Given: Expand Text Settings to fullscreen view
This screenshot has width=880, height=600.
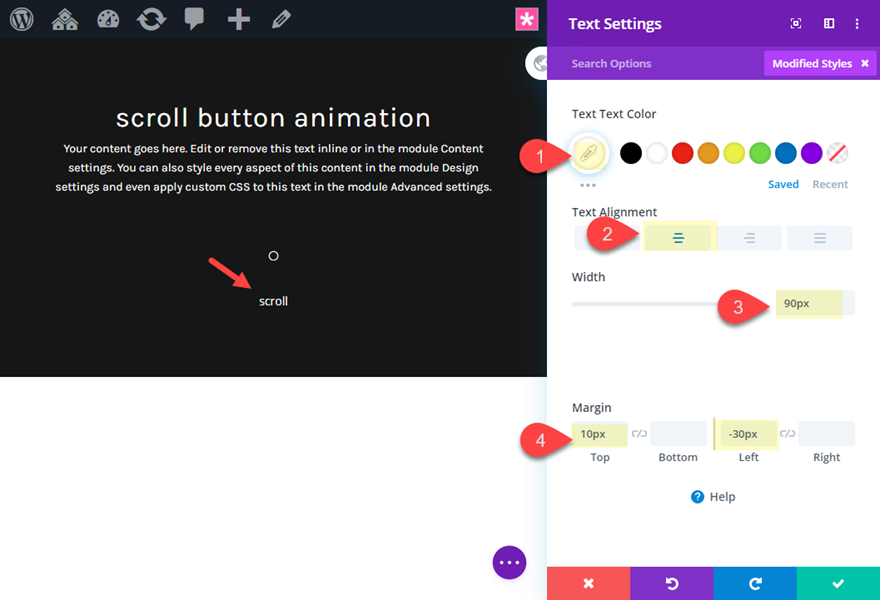Looking at the screenshot, I should pyautogui.click(x=795, y=23).
